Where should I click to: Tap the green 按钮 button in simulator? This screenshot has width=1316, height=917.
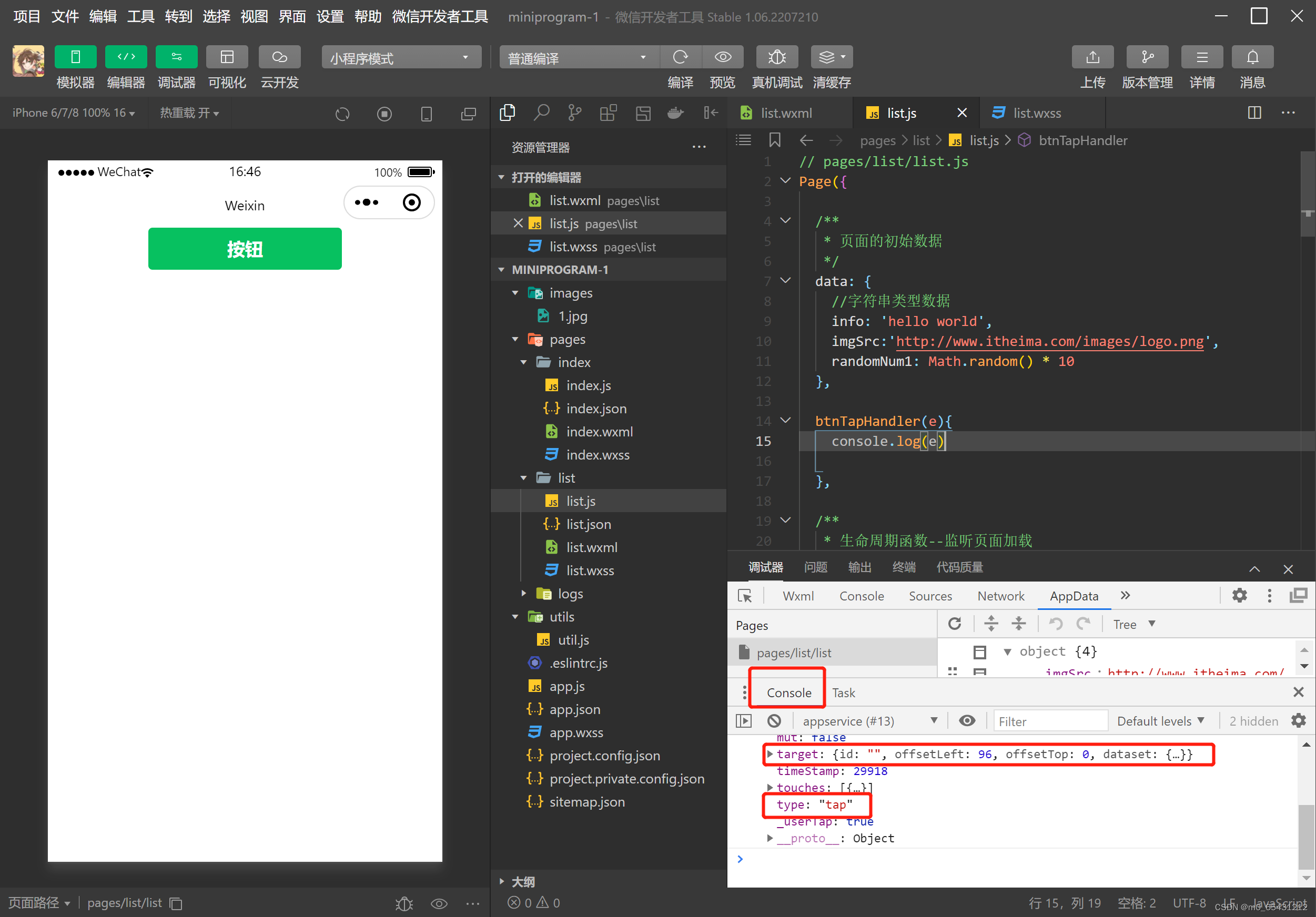245,249
